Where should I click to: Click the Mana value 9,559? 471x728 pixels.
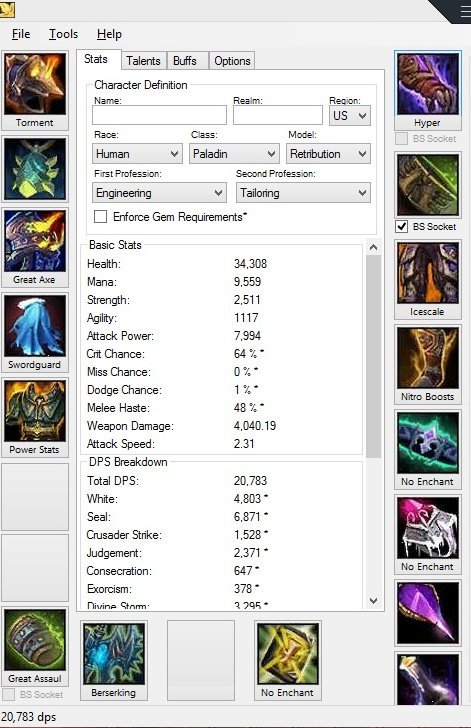click(247, 282)
